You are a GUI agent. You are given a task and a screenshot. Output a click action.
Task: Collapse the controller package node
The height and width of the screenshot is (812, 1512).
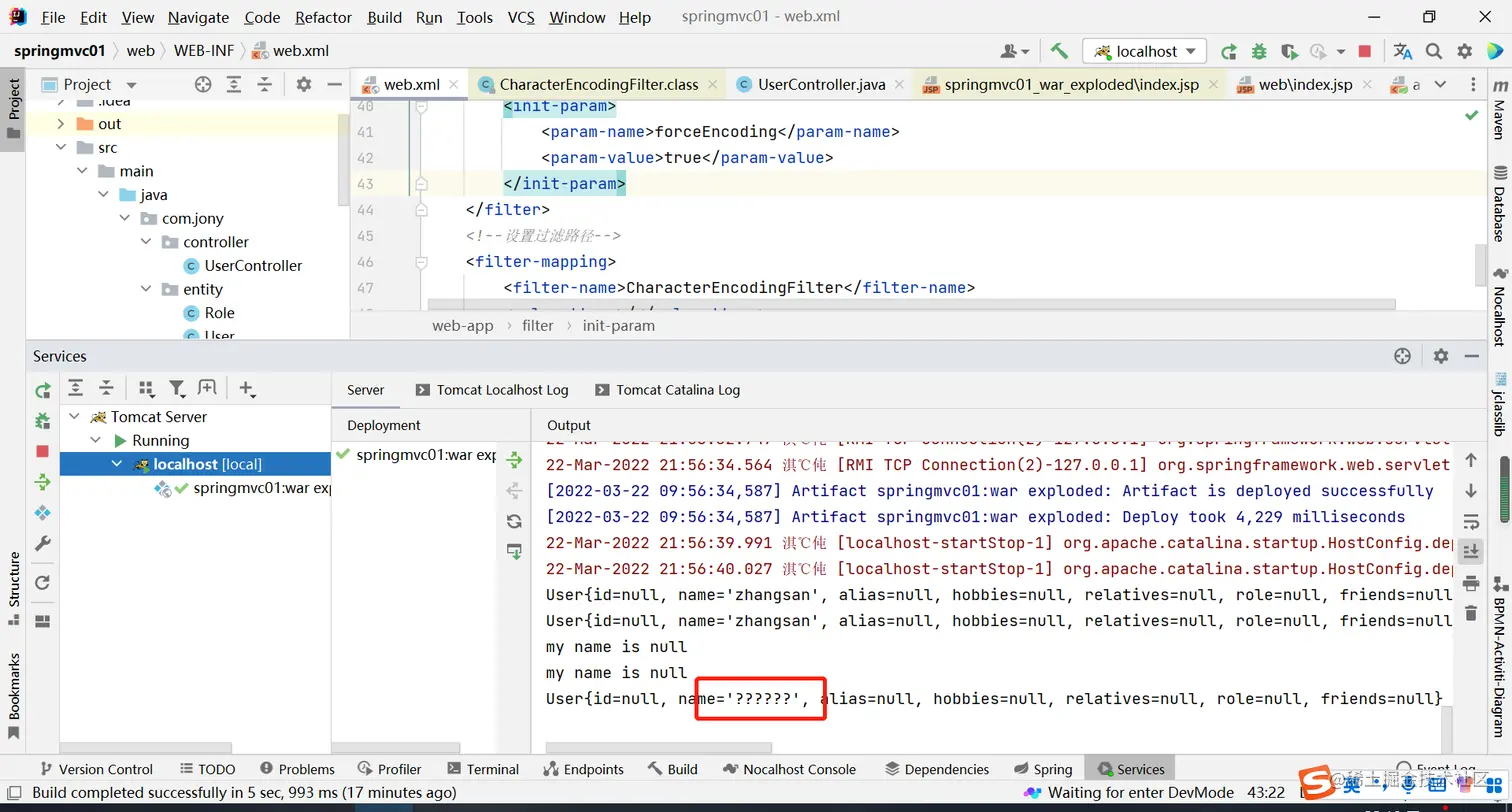point(146,242)
